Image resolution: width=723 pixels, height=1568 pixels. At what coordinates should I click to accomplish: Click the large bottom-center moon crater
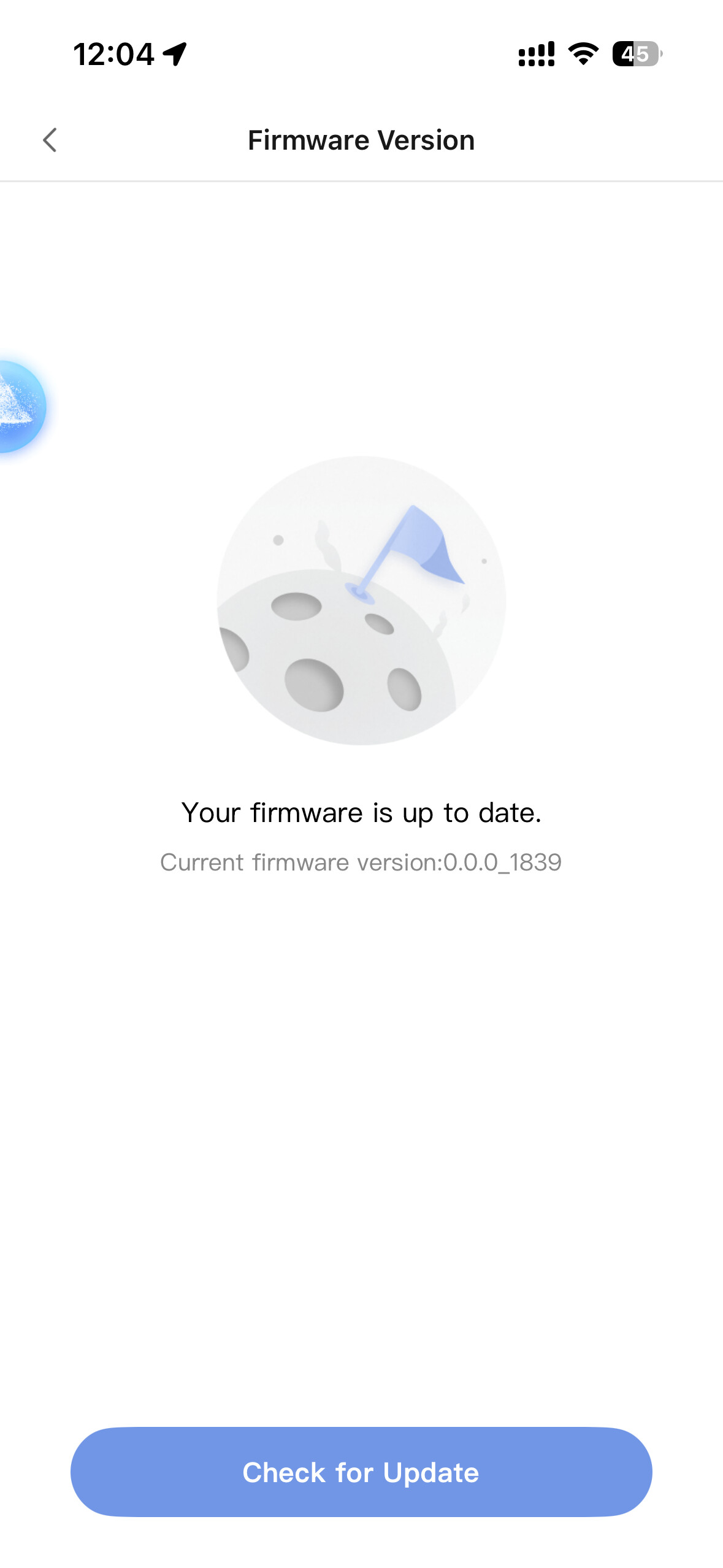[314, 685]
